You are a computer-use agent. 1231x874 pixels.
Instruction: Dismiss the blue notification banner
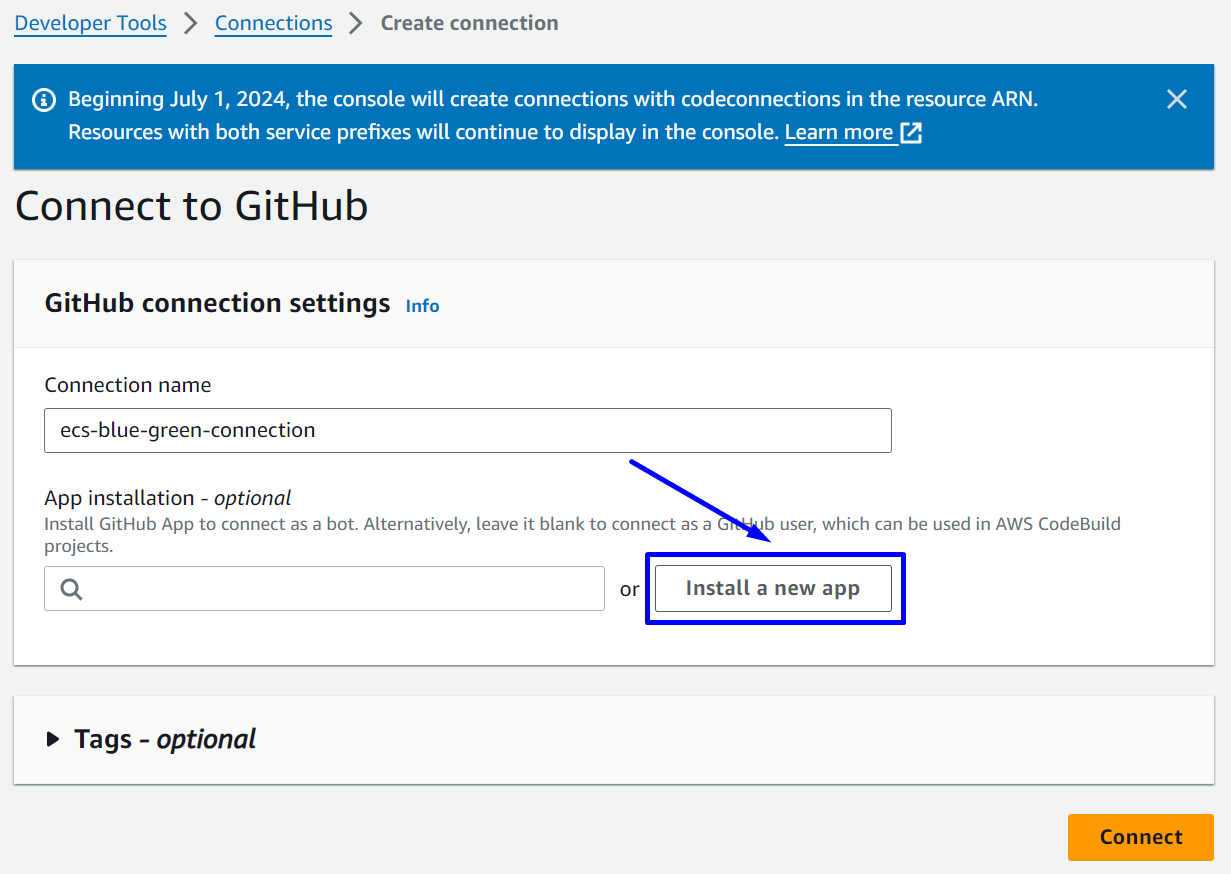1177,99
